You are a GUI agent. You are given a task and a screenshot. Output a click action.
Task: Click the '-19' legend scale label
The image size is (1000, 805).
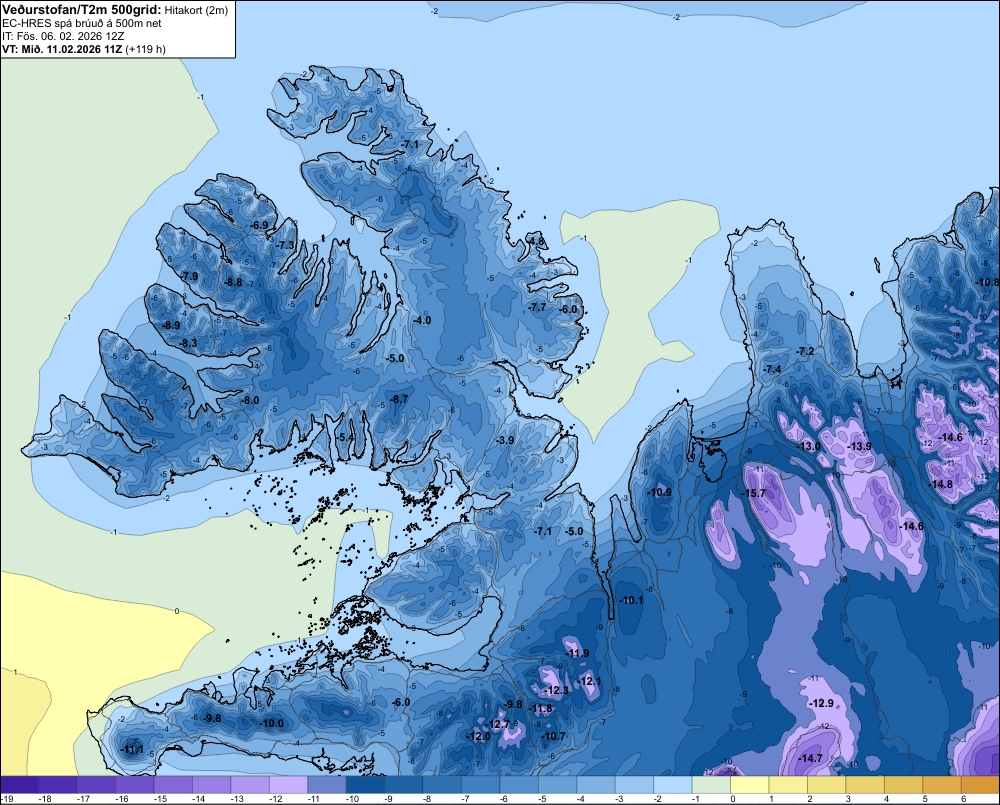click(6, 799)
